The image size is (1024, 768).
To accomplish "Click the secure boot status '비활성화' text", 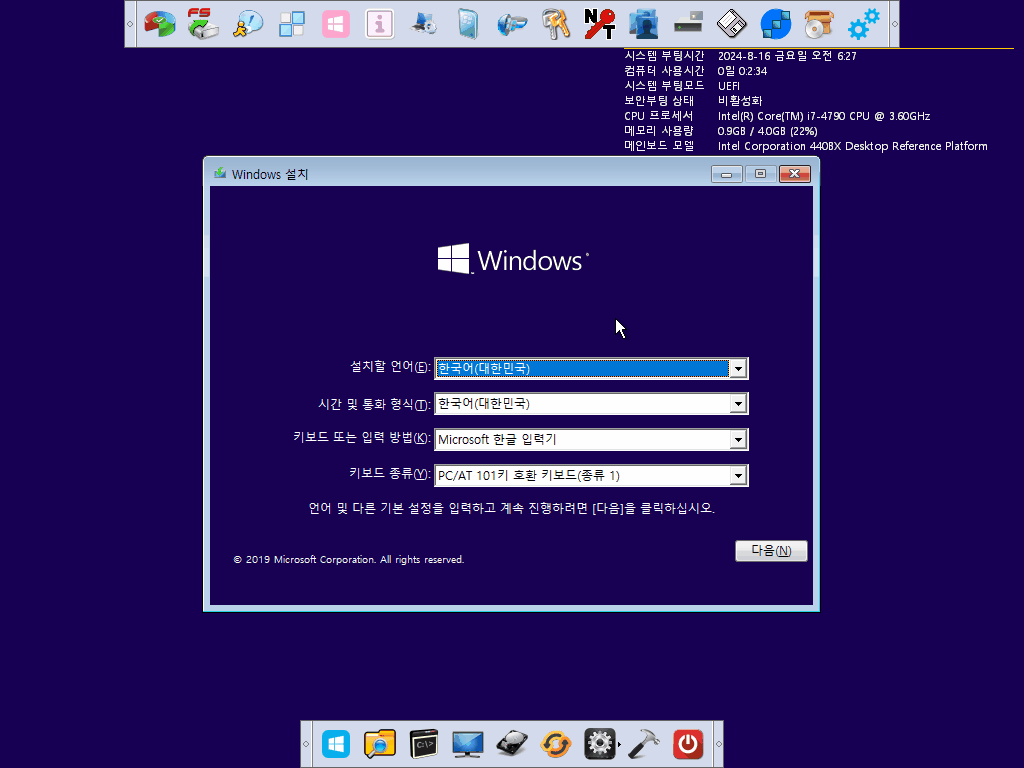I will (740, 101).
